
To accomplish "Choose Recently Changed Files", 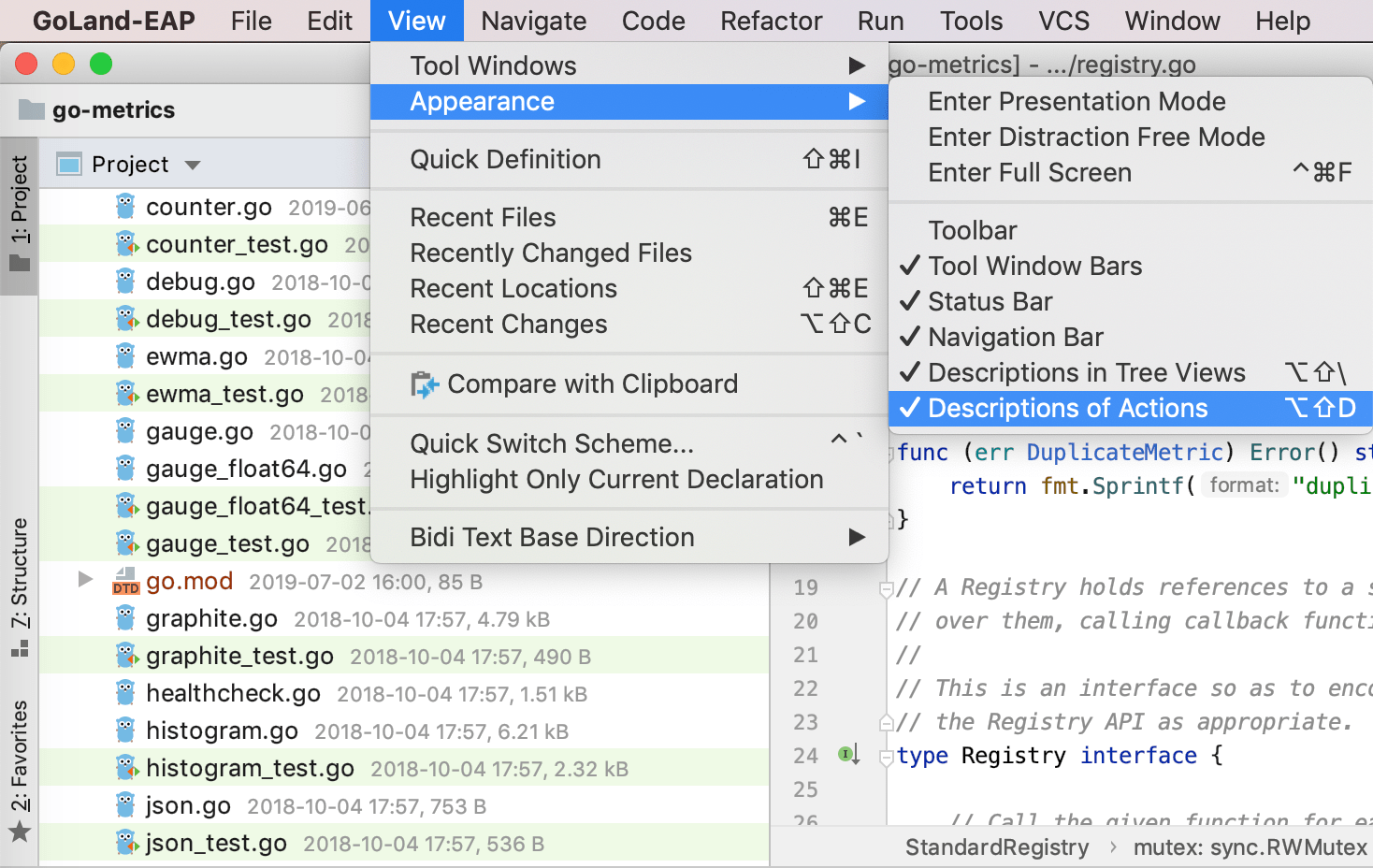I will coord(629,253).
